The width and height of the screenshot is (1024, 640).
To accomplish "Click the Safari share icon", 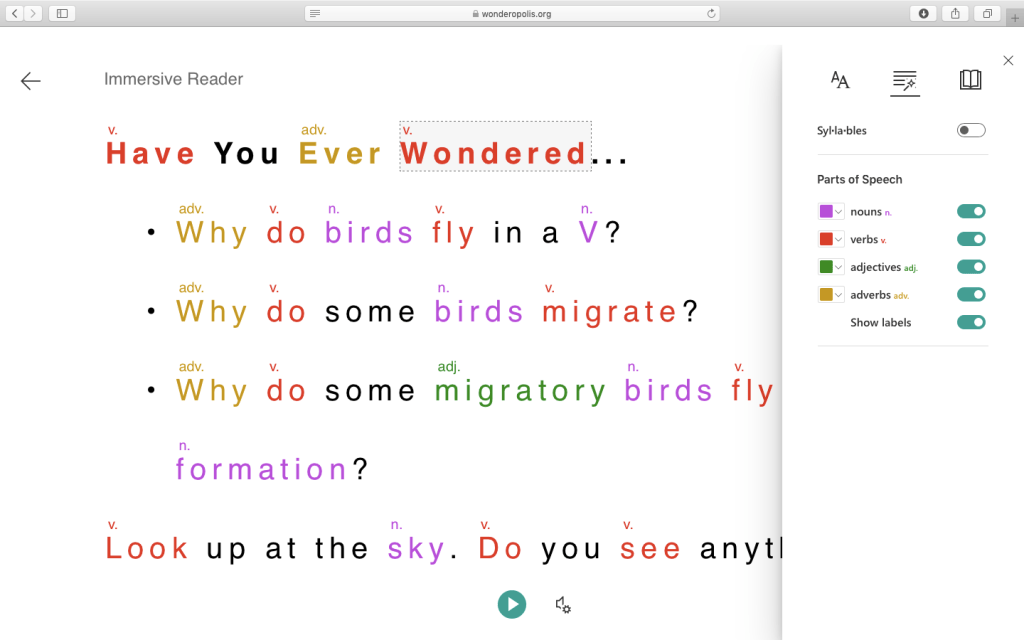I will 955,13.
